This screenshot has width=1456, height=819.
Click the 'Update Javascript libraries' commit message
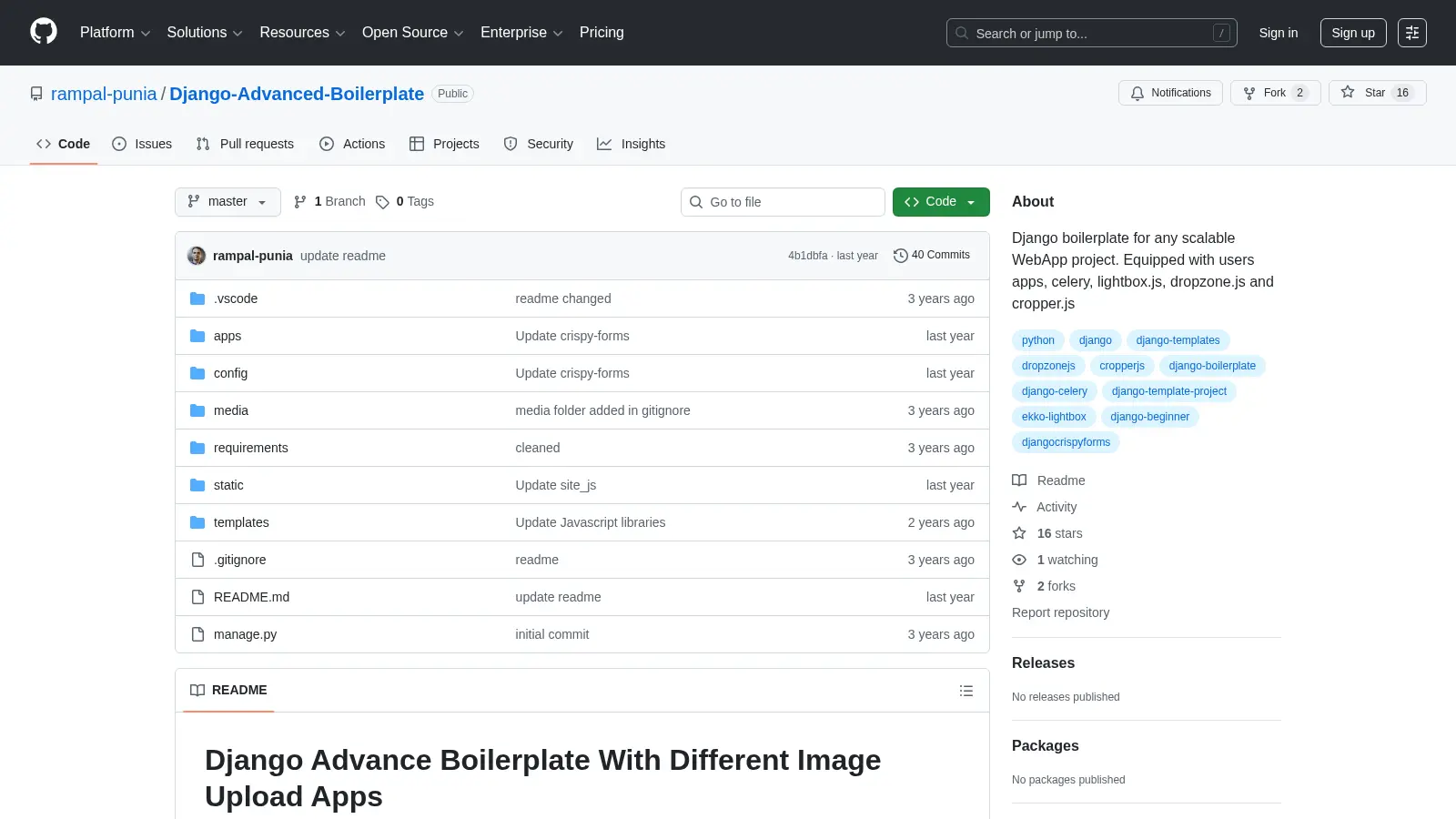591,522
